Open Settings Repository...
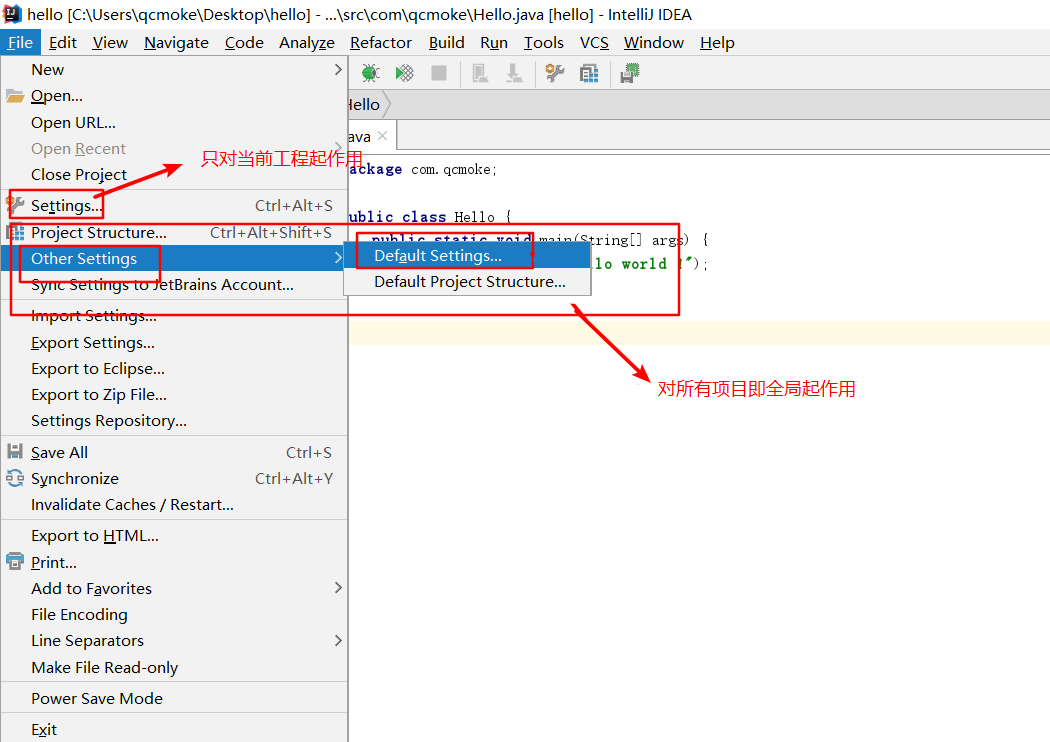 (x=174, y=421)
